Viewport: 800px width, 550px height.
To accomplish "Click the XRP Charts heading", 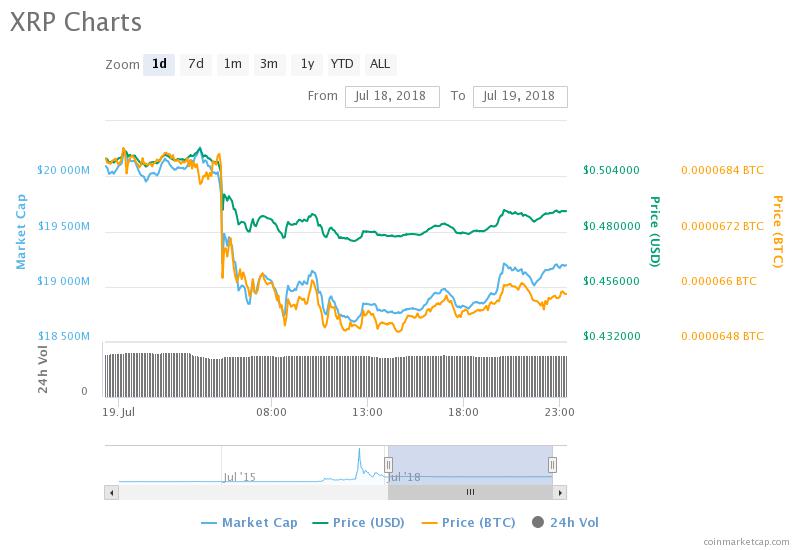I will tap(76, 22).
